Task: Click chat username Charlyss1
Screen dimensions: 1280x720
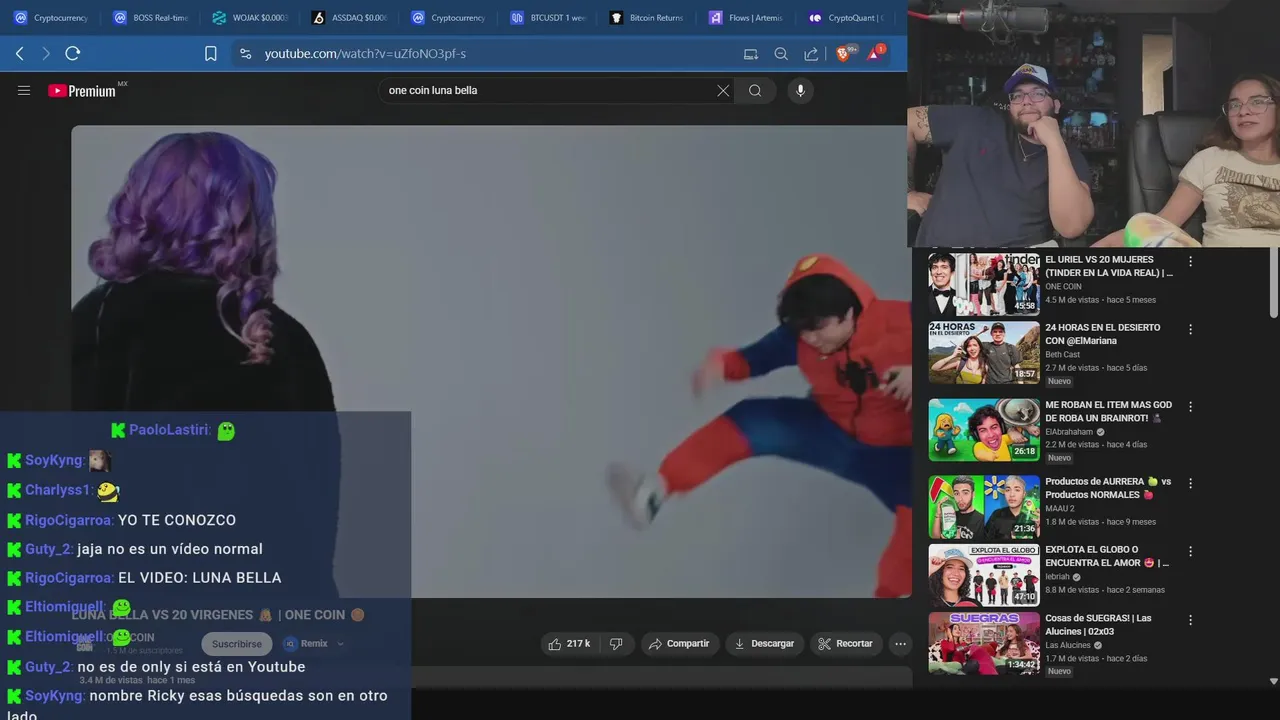Action: (x=57, y=490)
